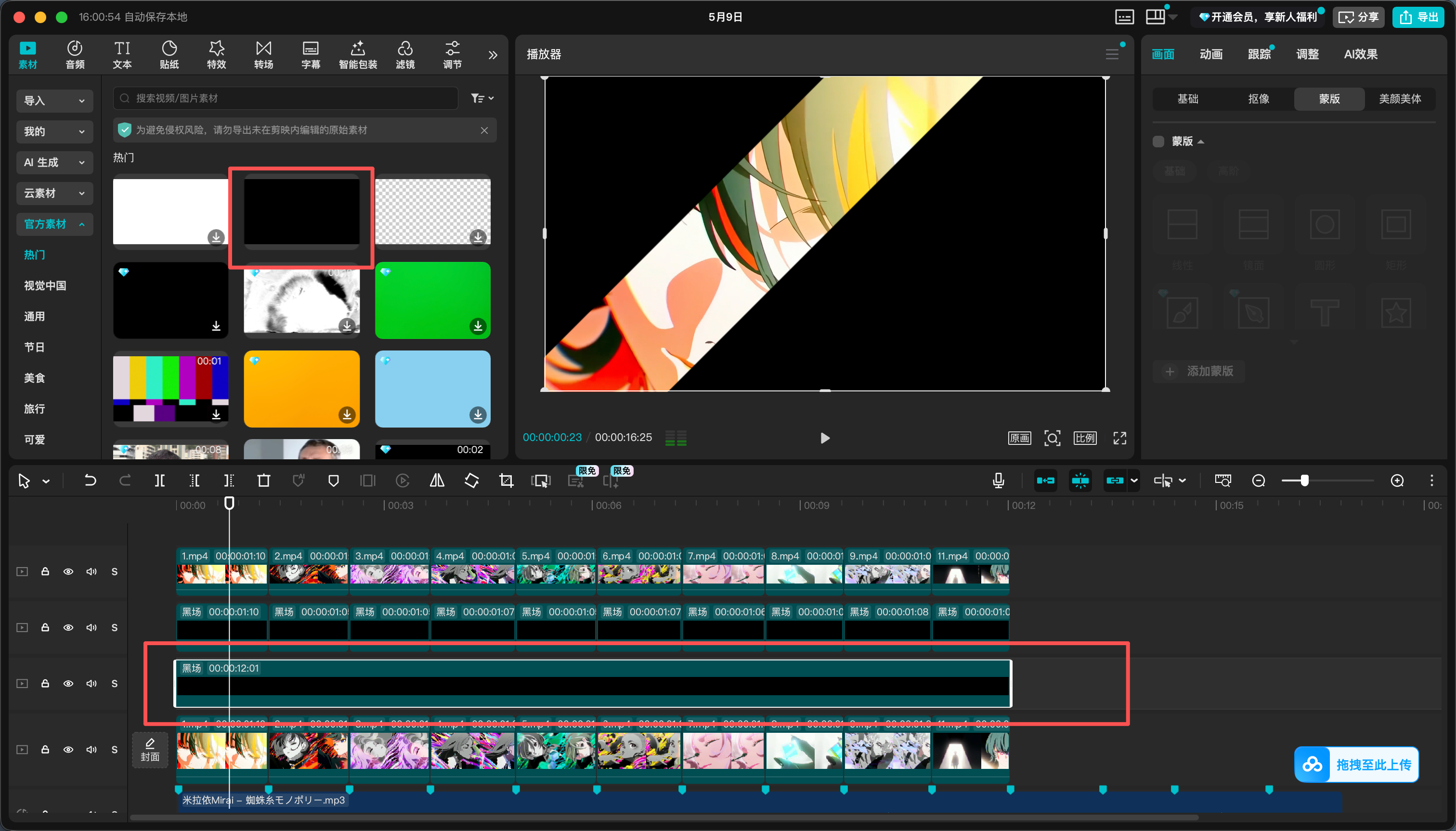Click the 拖拽至此上传 upload button
The width and height of the screenshot is (1456, 831).
click(1357, 764)
